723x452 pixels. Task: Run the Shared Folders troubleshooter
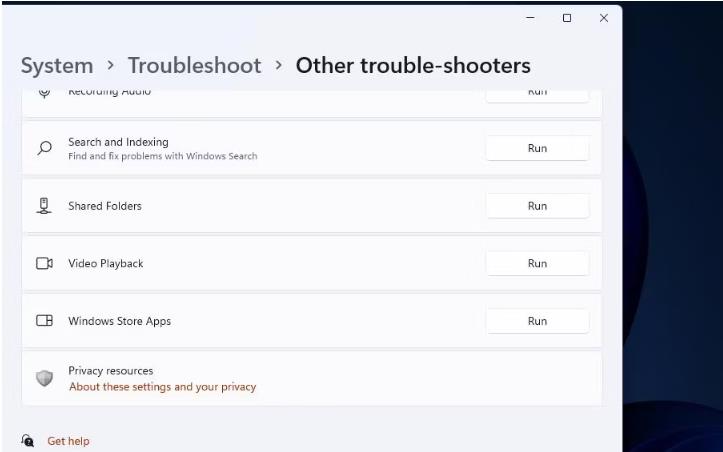(x=537, y=206)
